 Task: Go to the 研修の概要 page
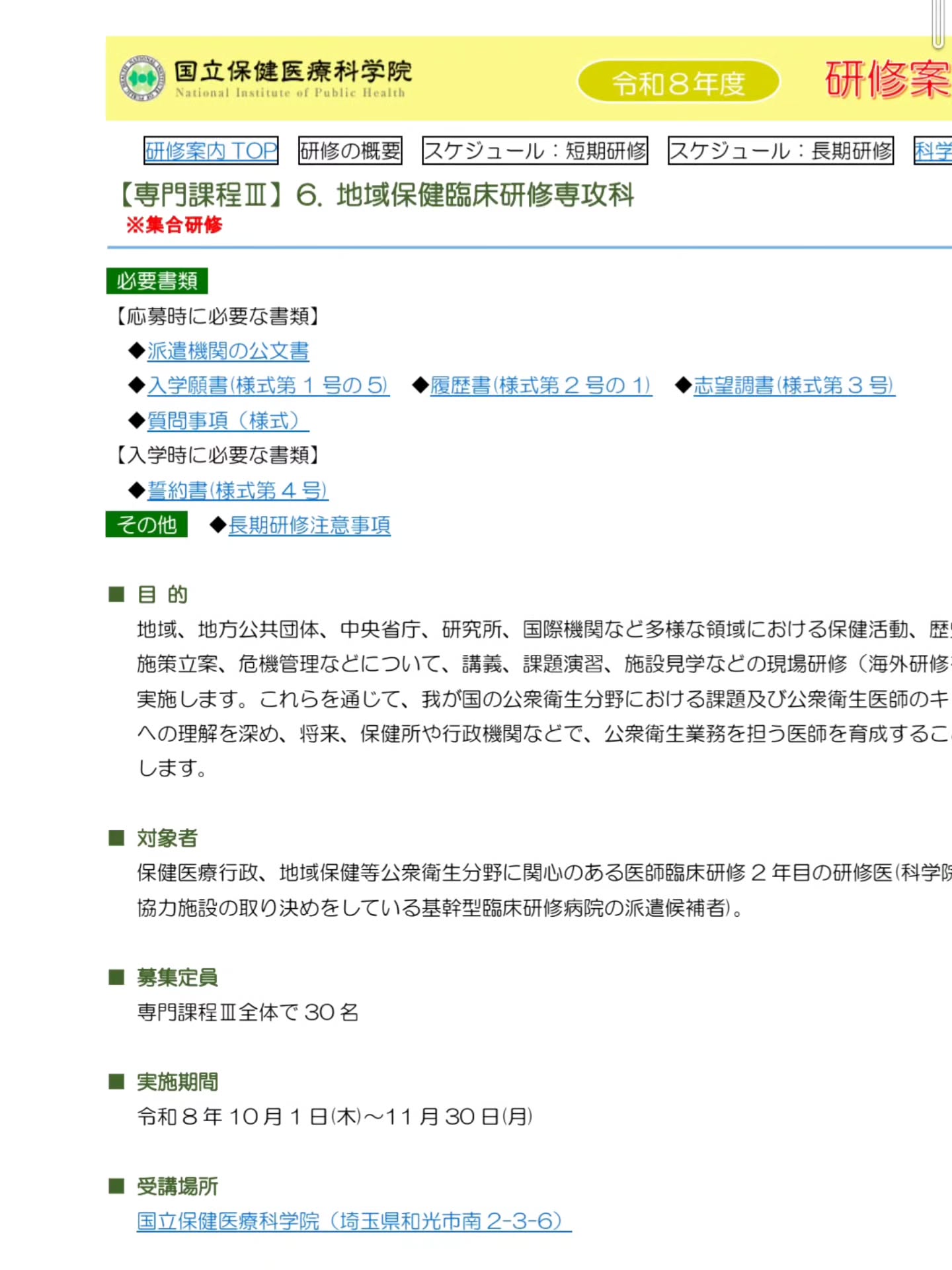coord(350,151)
